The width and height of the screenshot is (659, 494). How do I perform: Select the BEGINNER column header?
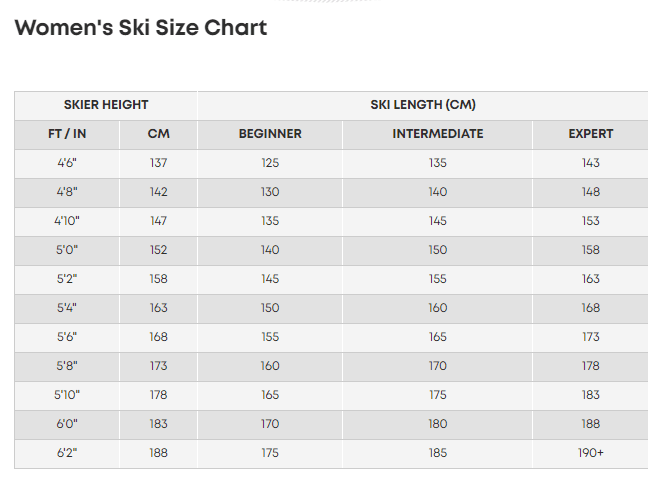[270, 134]
